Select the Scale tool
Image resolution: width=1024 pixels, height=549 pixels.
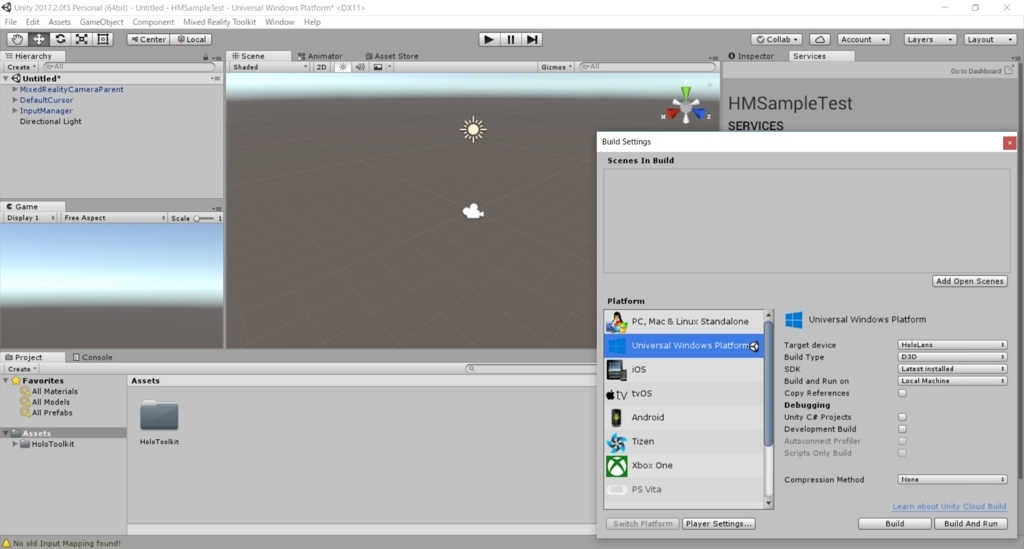pos(82,39)
